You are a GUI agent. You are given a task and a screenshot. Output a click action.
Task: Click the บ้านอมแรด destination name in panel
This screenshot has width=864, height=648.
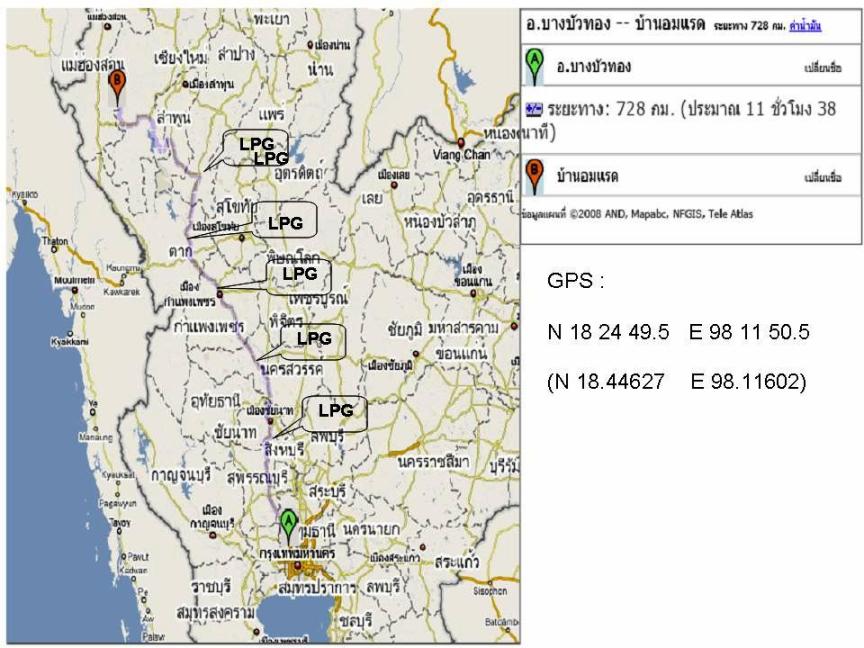pyautogui.click(x=587, y=177)
